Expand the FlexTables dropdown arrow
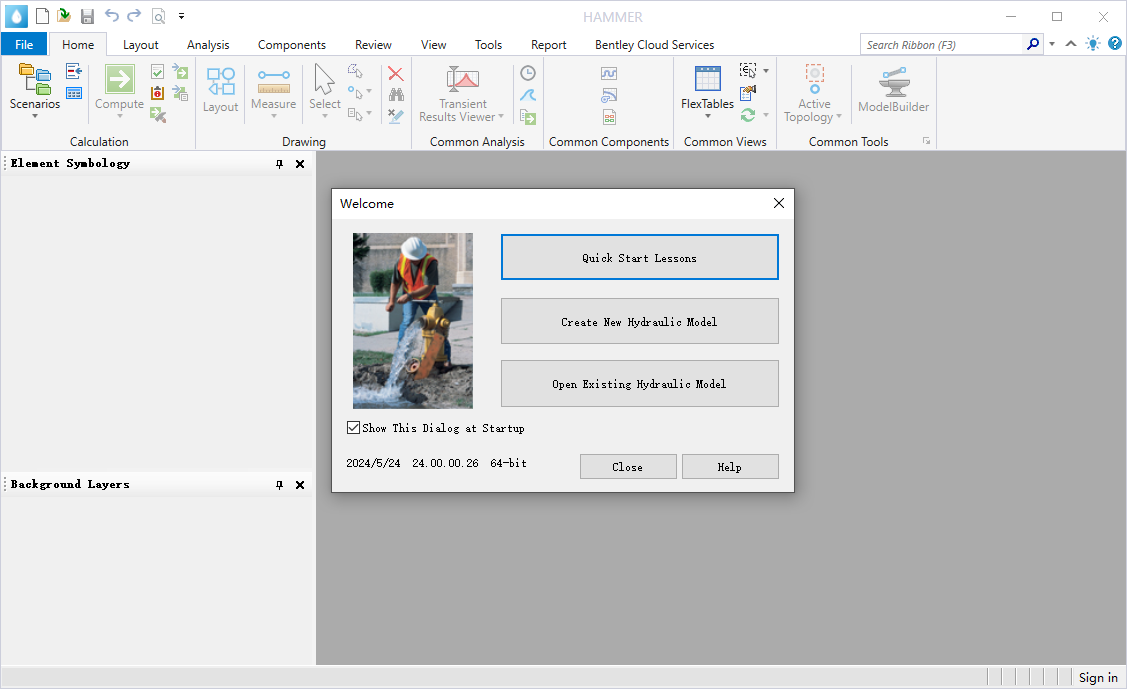Image resolution: width=1127 pixels, height=689 pixels. 707,117
